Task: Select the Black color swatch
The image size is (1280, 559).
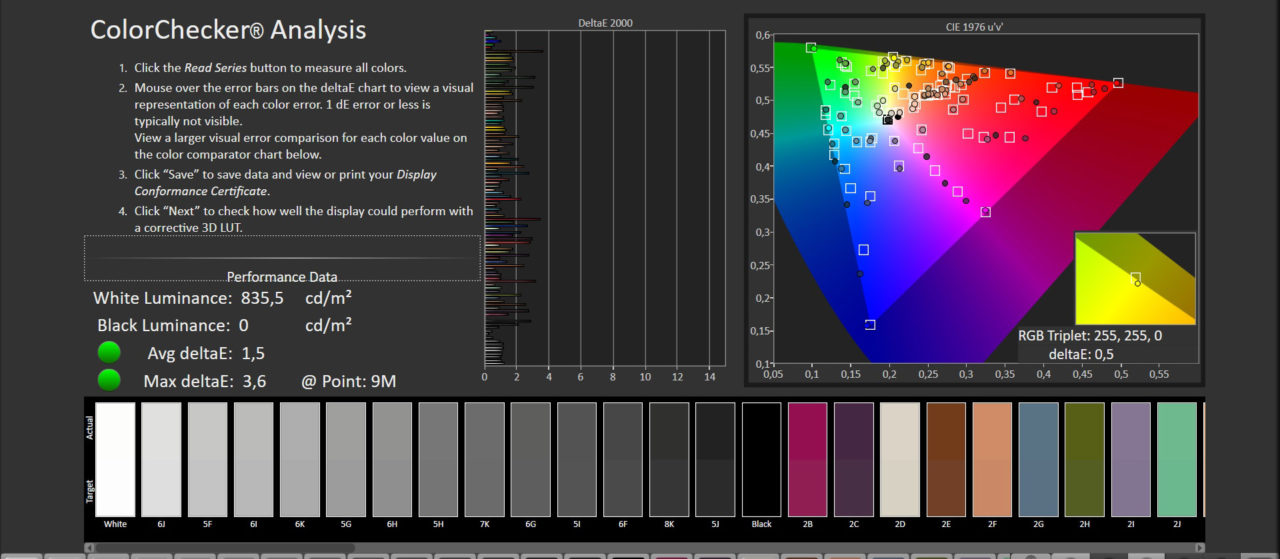Action: [761, 459]
